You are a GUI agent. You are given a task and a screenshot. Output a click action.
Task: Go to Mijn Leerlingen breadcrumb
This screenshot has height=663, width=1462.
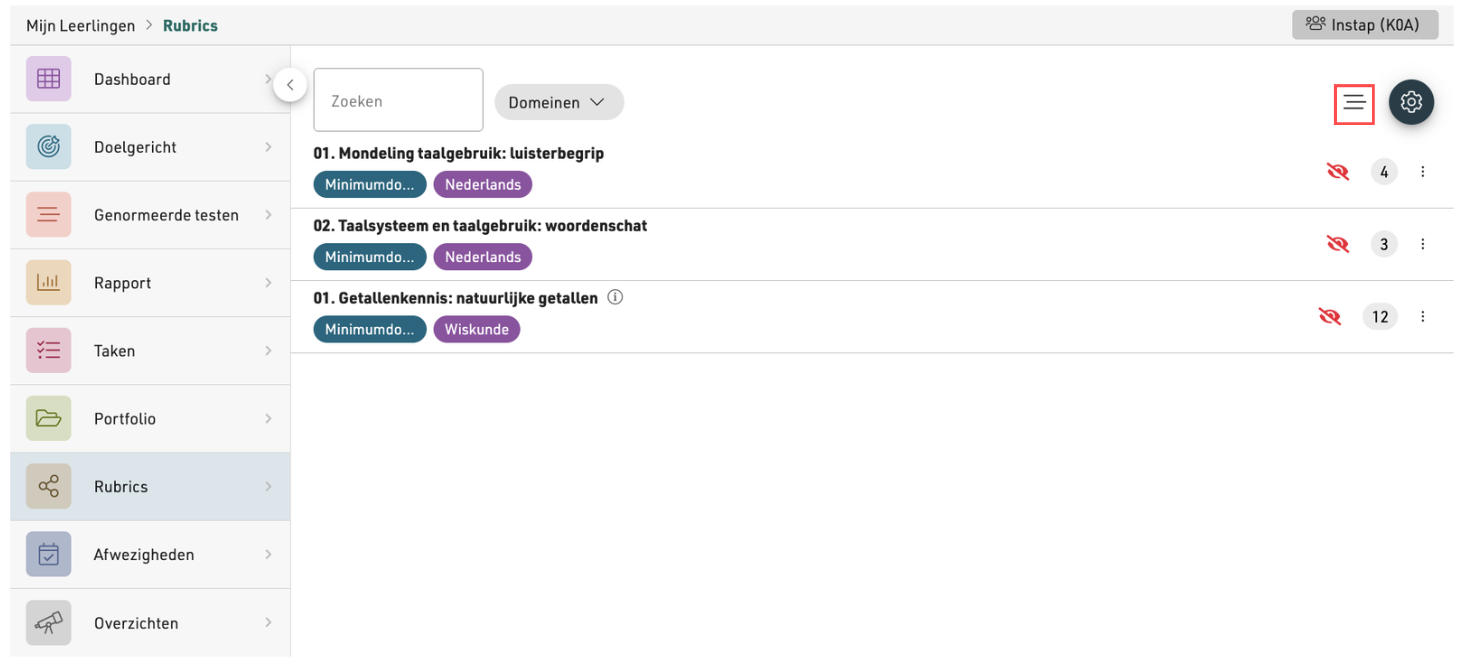pos(81,26)
